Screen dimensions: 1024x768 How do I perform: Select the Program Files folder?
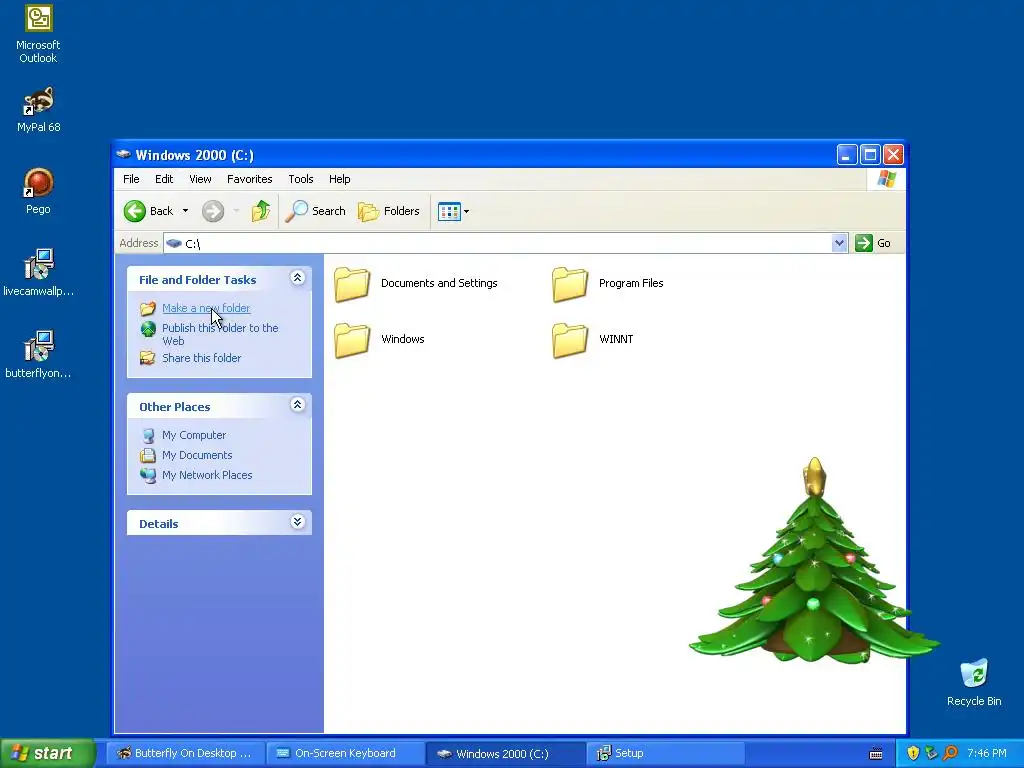click(608, 283)
